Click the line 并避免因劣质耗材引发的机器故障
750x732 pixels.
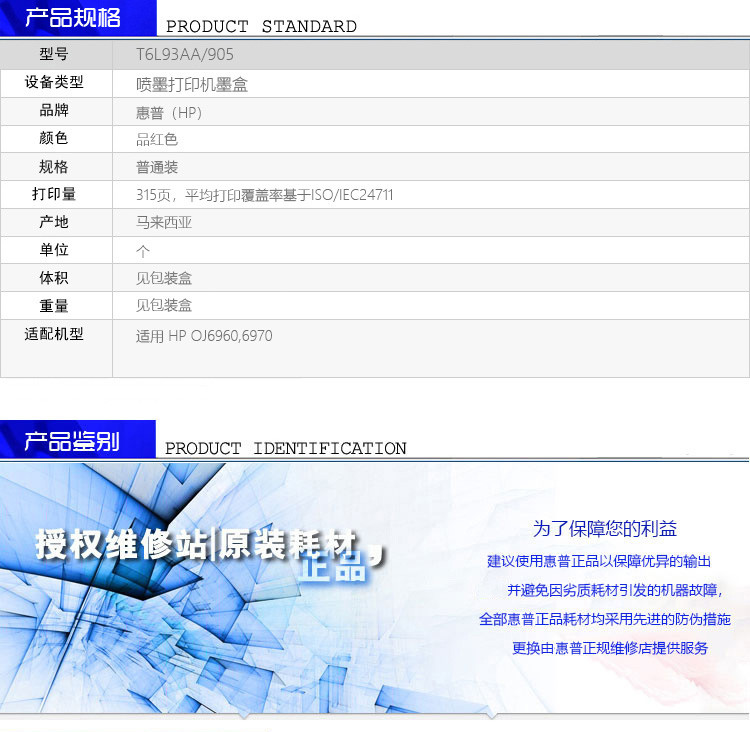pos(615,590)
